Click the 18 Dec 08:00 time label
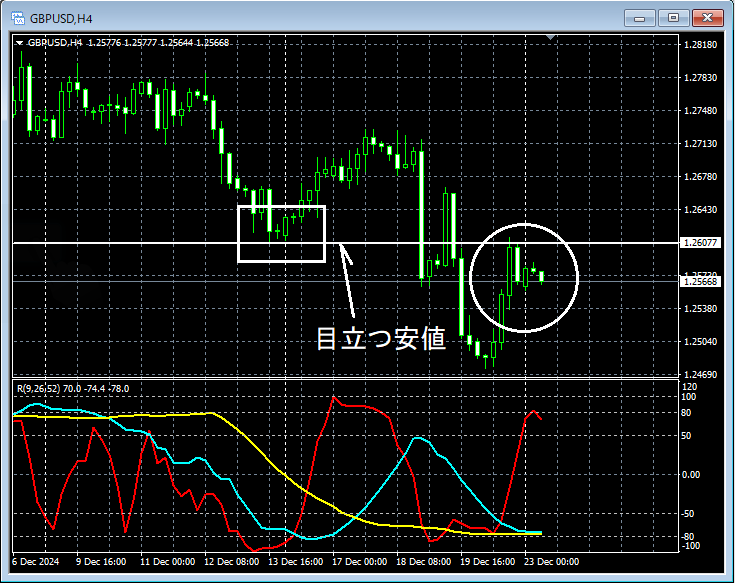The width and height of the screenshot is (736, 583). (x=423, y=562)
